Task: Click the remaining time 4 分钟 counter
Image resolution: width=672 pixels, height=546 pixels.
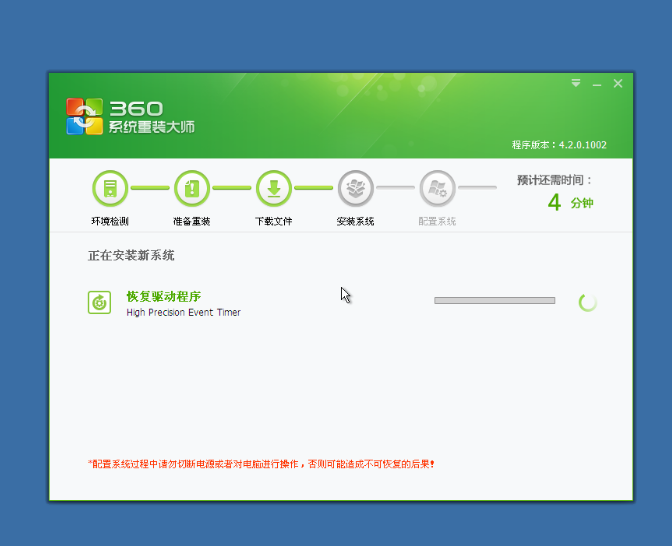Action: (x=570, y=202)
